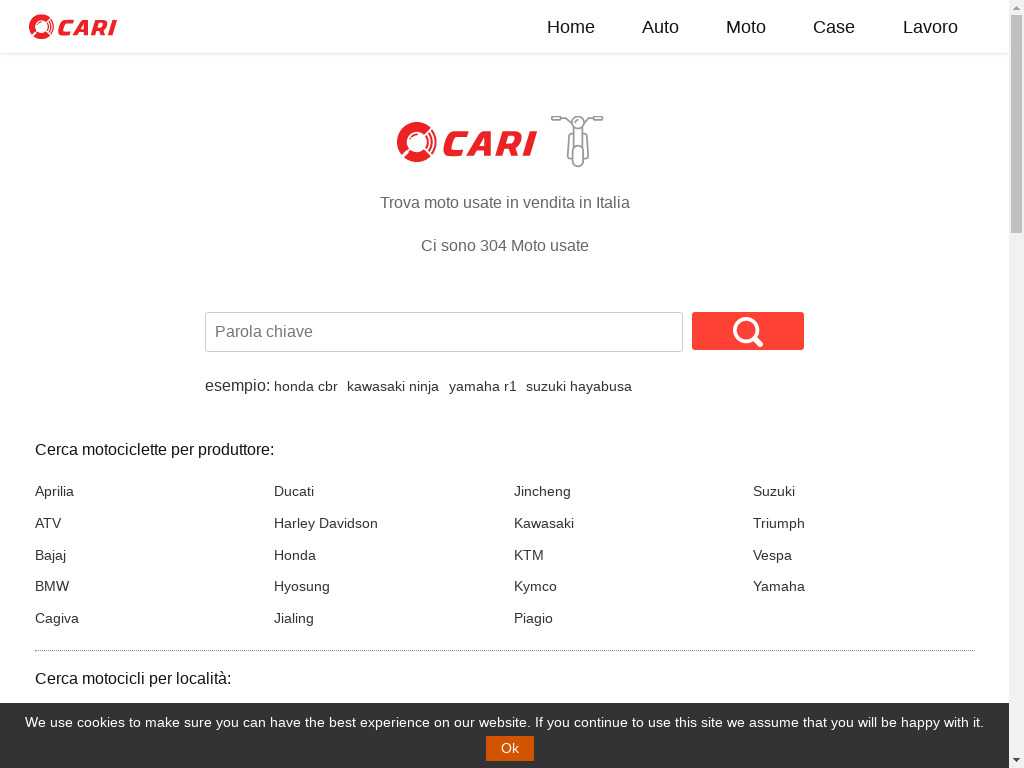The width and height of the screenshot is (1024, 768).
Task: Click the vertical scrollbar thumb
Action: [1017, 124]
